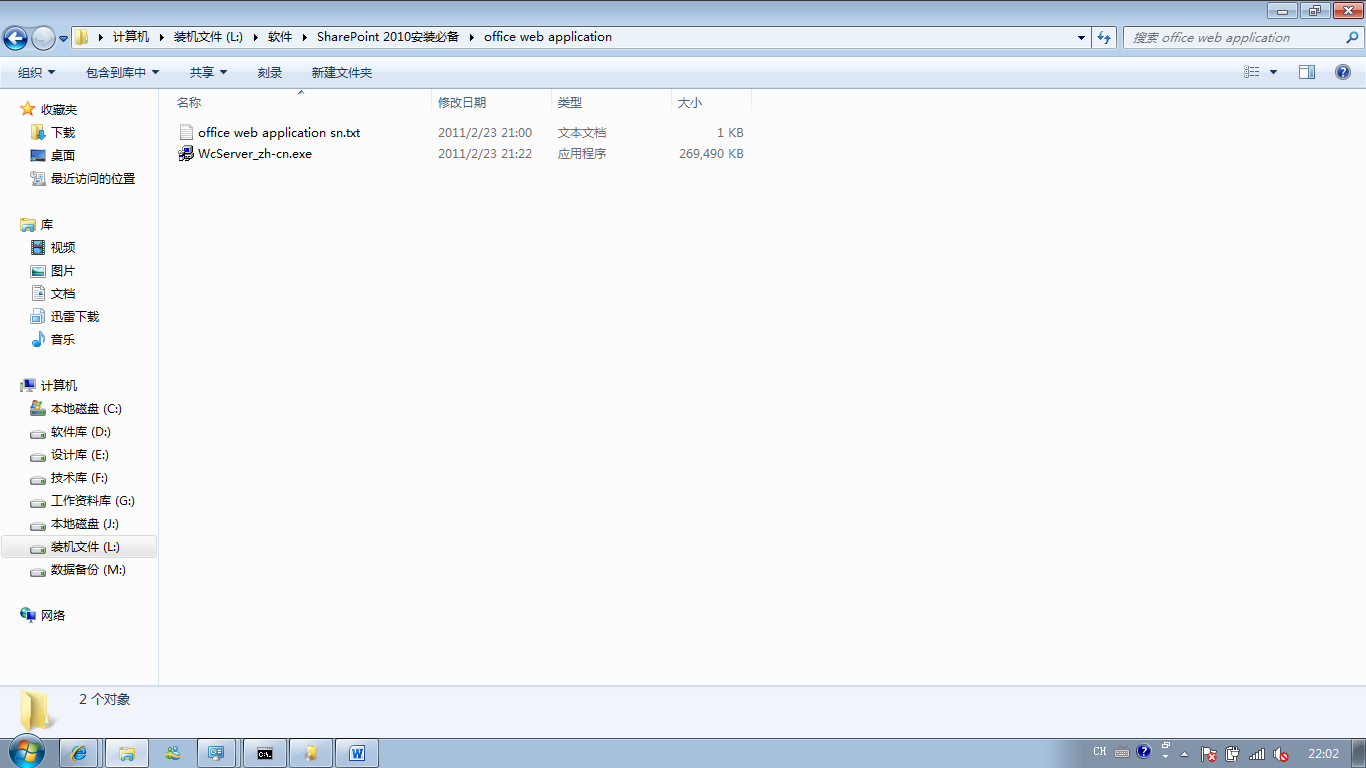Click the muted volume tray icon
The image size is (1366, 768).
point(1281,753)
